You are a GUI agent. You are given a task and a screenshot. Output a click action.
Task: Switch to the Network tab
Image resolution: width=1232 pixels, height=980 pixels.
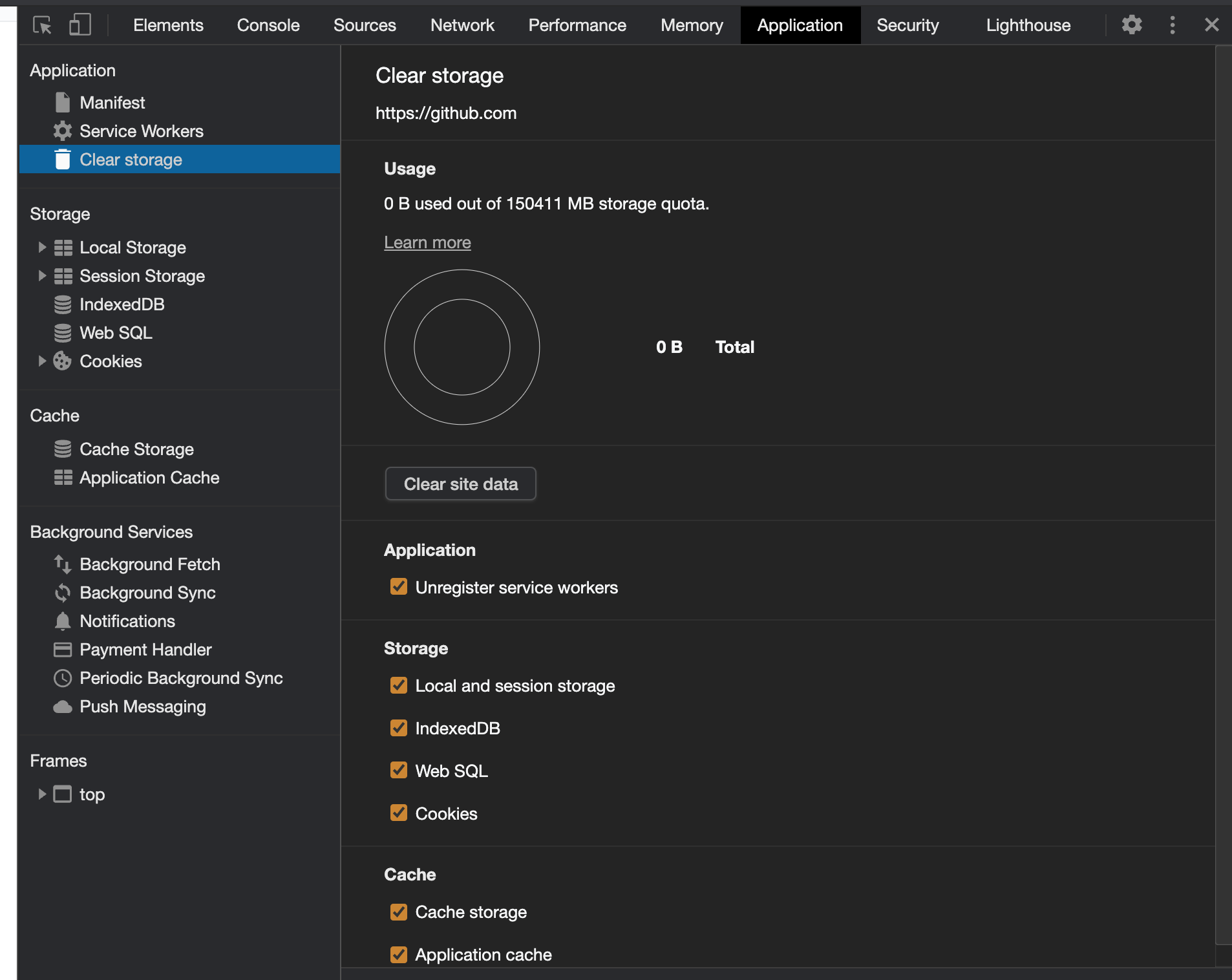click(462, 25)
